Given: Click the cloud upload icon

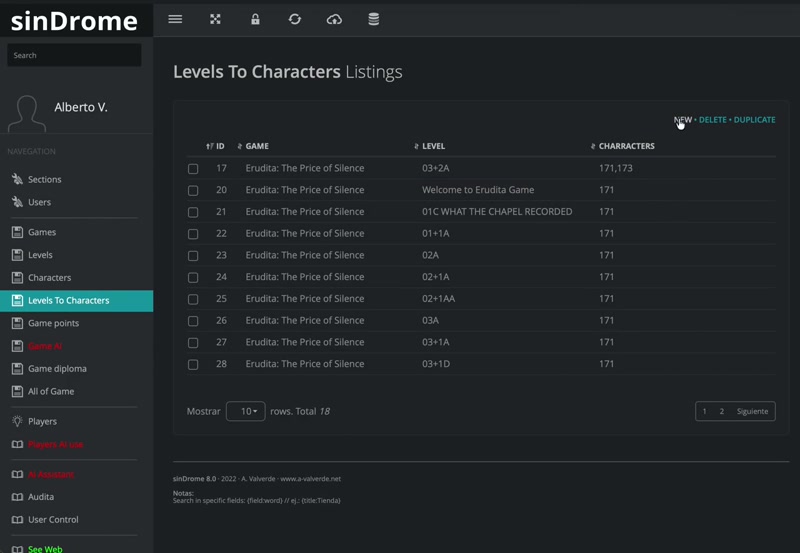Looking at the screenshot, I should [334, 19].
